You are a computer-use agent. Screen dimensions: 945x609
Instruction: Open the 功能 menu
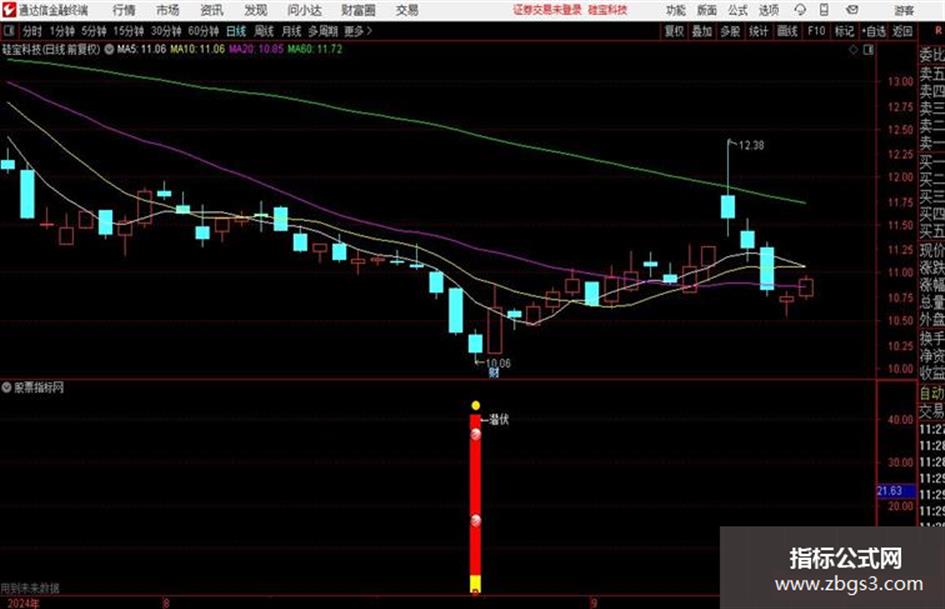(x=676, y=10)
